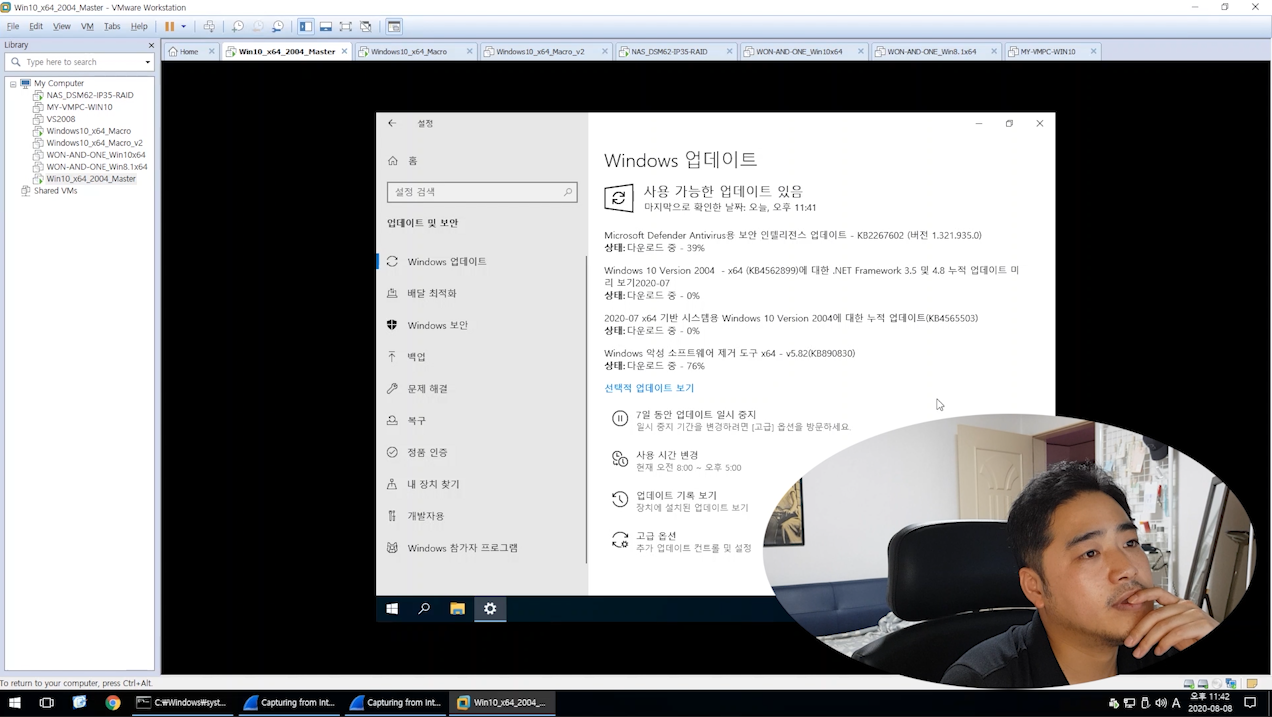Screen dimensions: 1272x717
Task: Open the VM menu
Action: (87, 26)
